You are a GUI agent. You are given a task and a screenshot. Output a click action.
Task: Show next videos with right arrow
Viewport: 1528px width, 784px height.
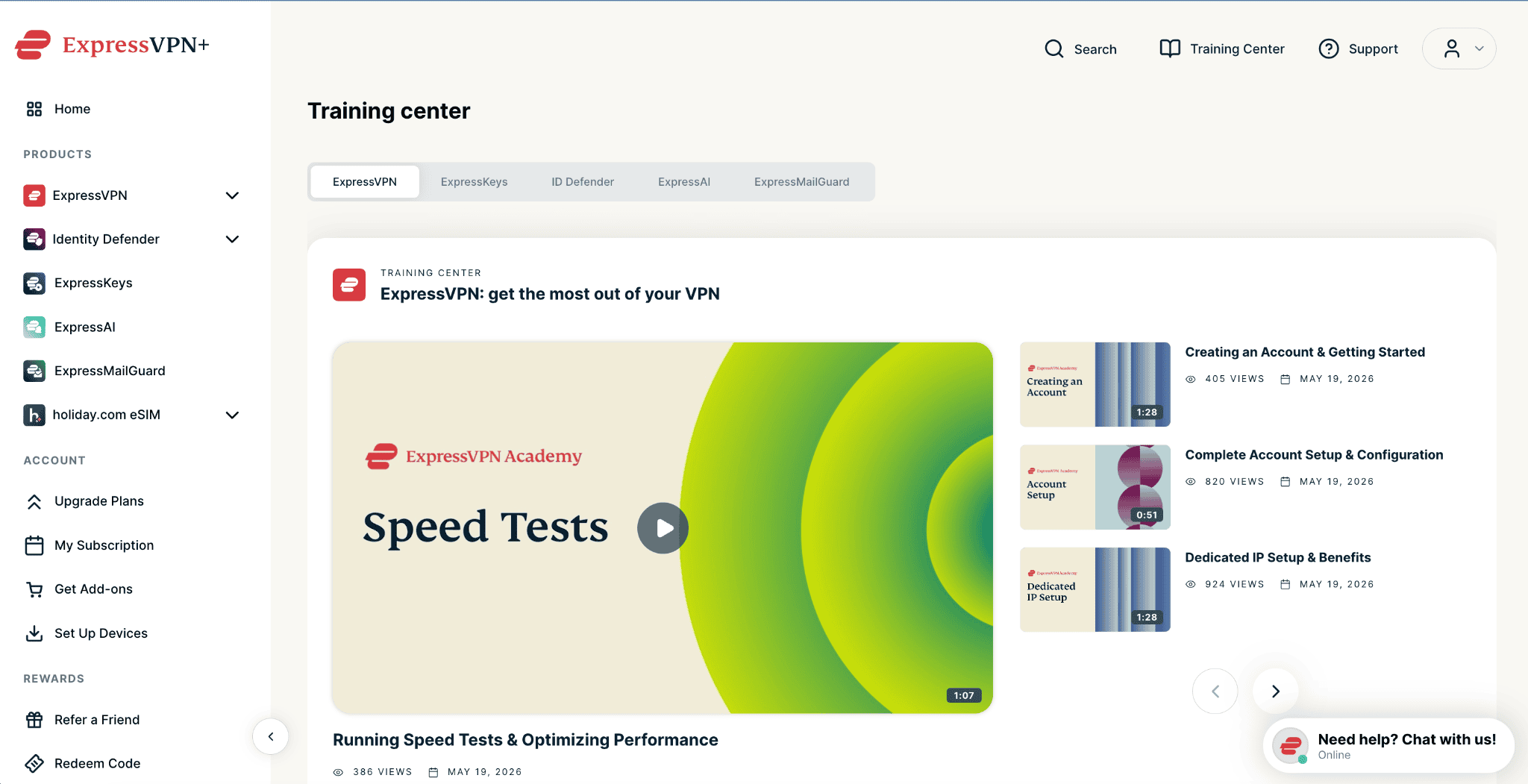pyautogui.click(x=1276, y=692)
